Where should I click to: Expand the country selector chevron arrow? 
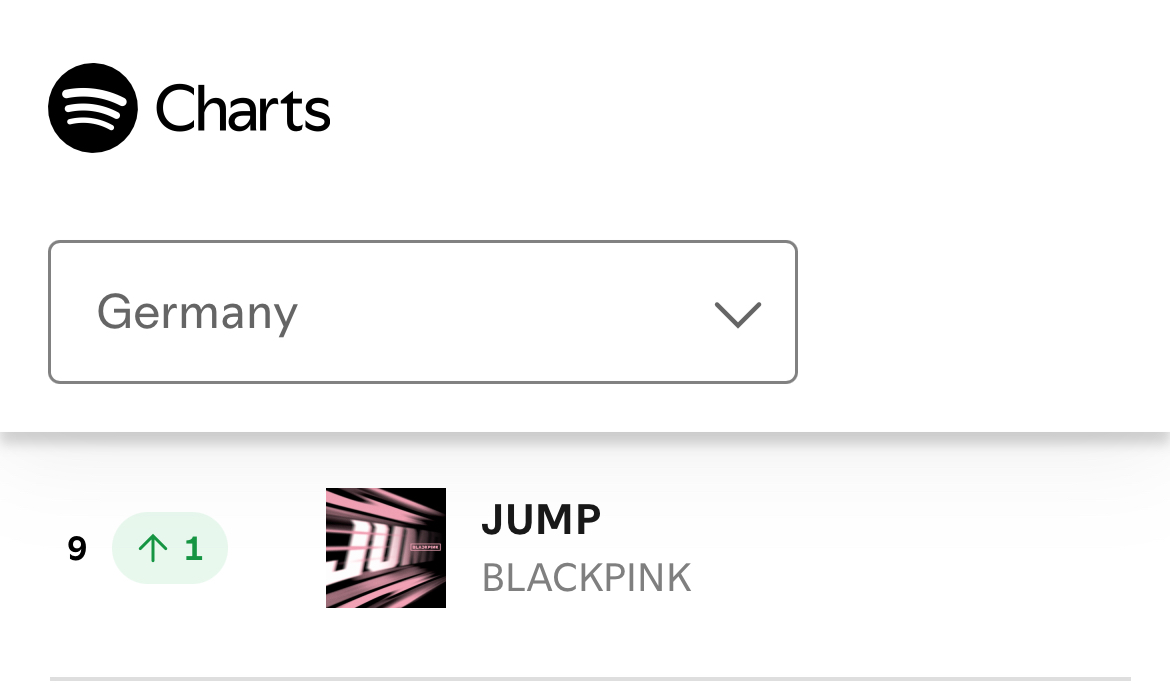738,315
